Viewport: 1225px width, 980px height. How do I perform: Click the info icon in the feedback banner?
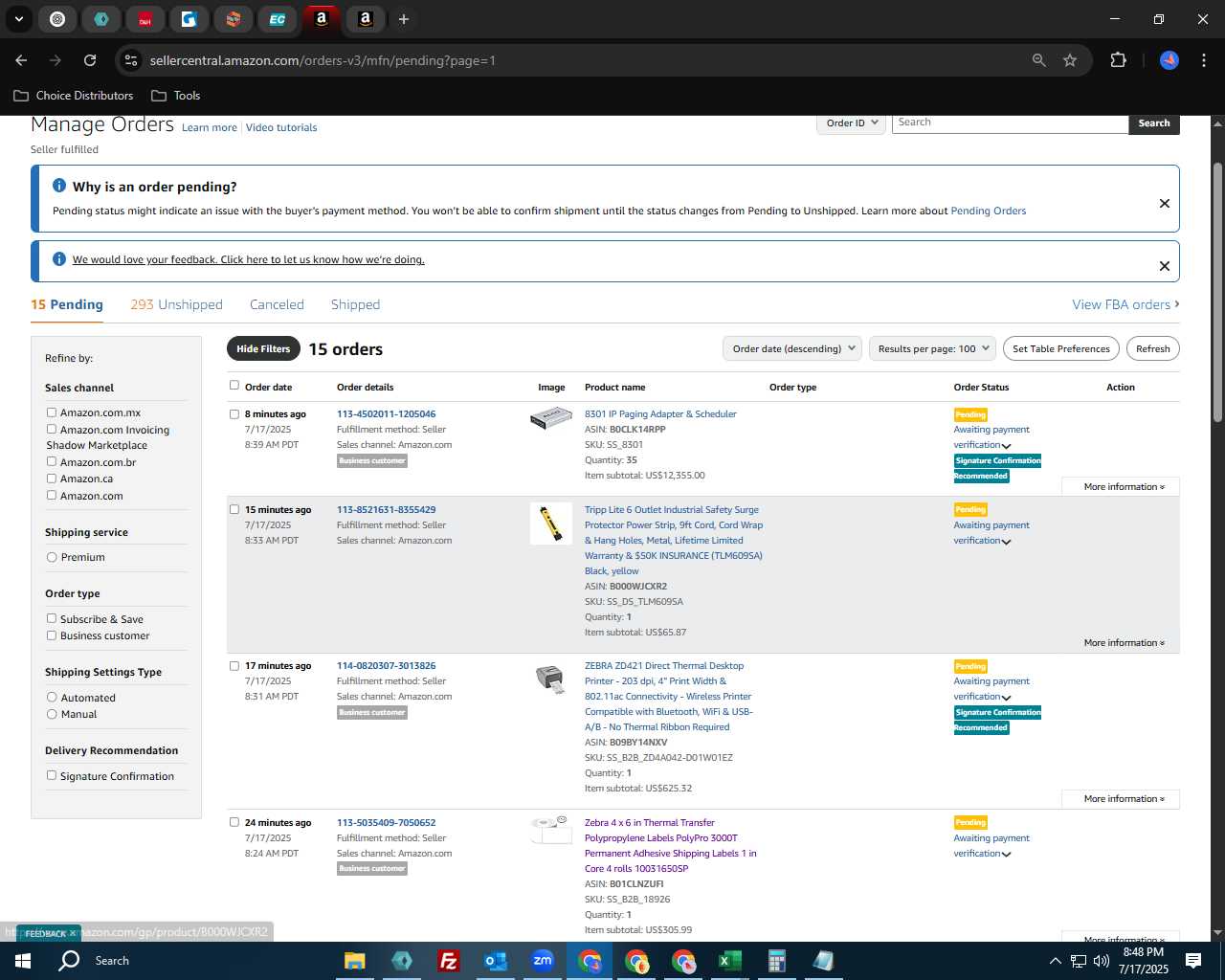point(59,259)
